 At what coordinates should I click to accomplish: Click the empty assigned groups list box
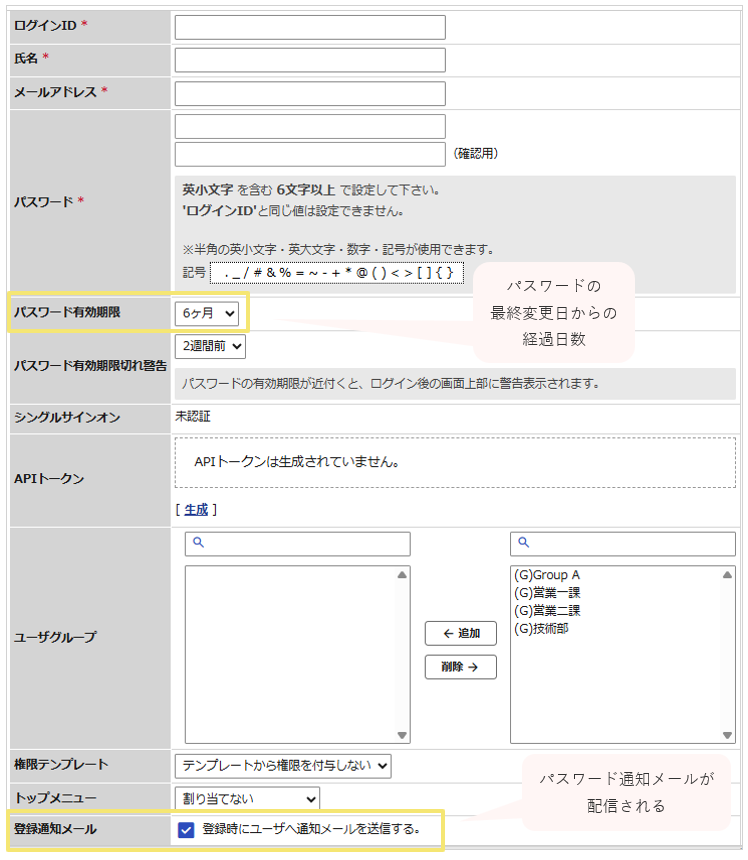298,655
